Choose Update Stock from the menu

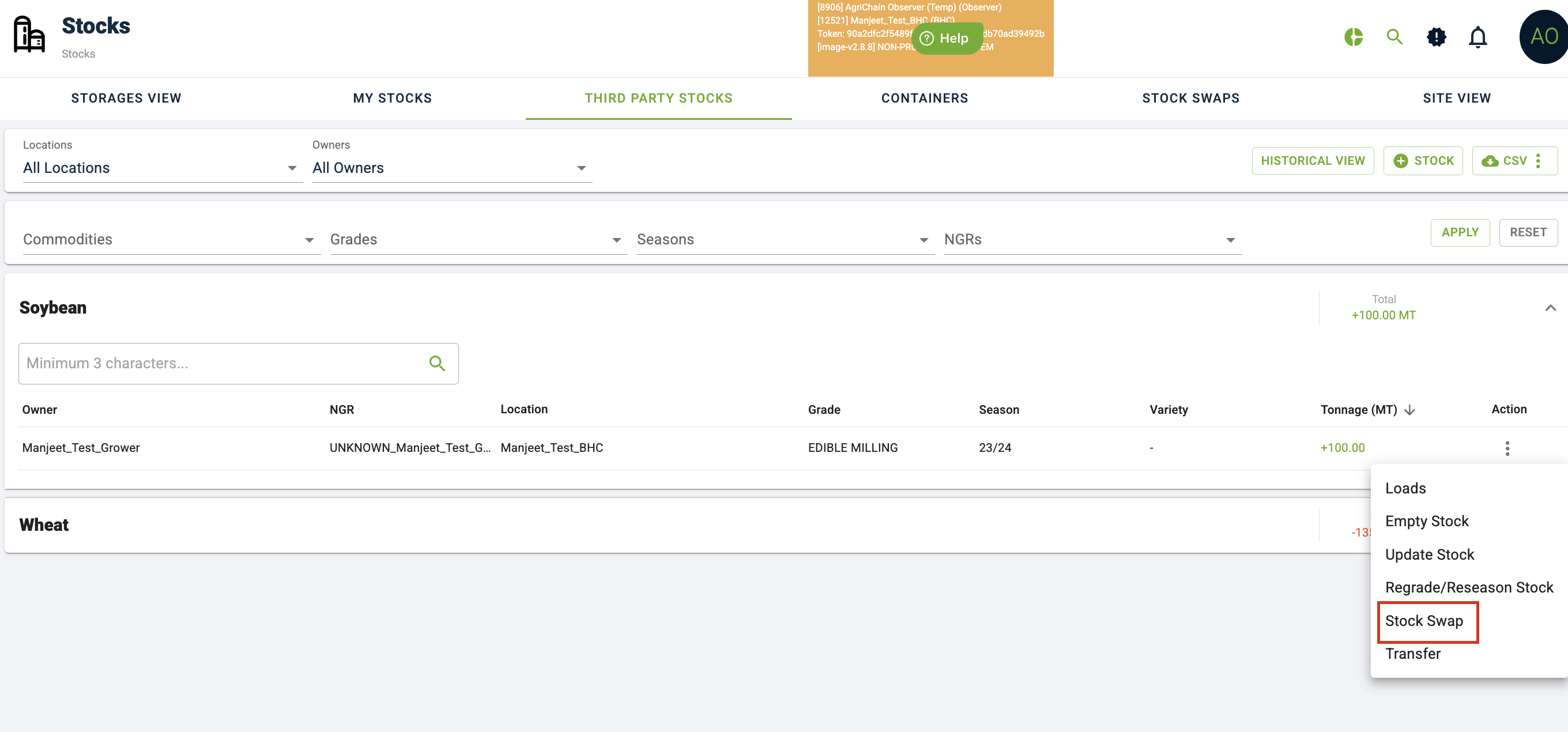pos(1469,554)
